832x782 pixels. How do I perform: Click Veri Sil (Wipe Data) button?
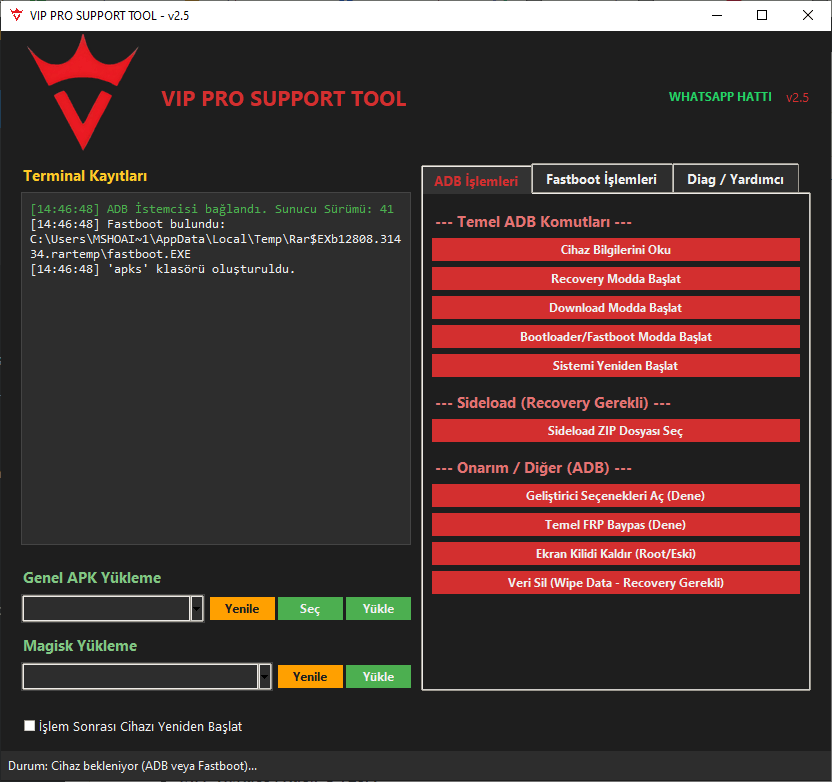tap(615, 582)
